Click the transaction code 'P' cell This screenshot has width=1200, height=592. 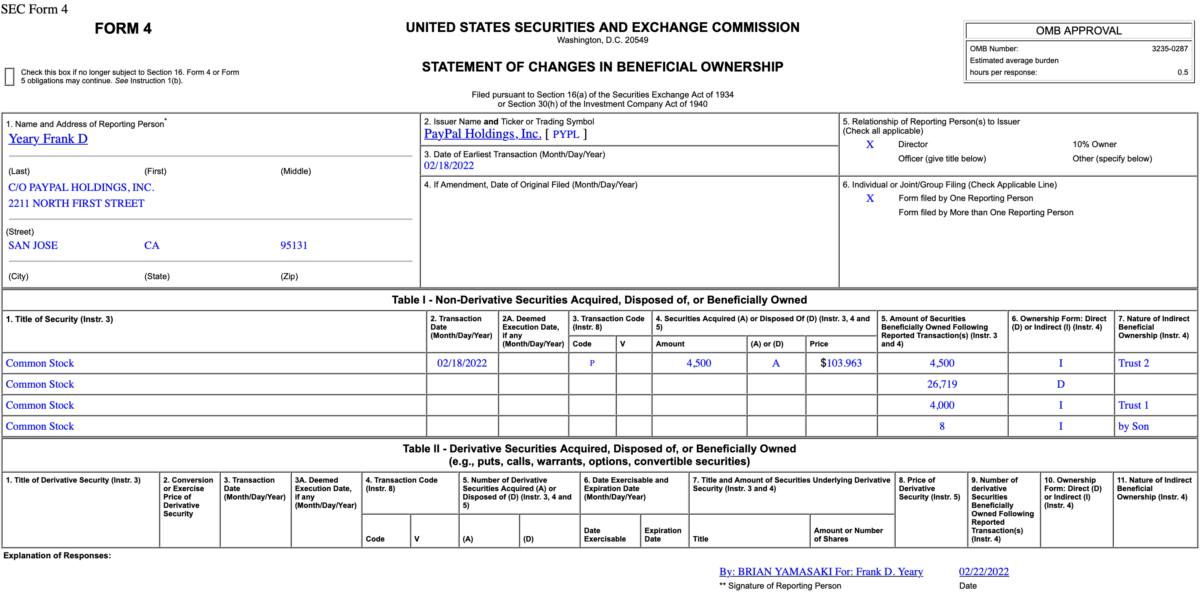(x=592, y=363)
